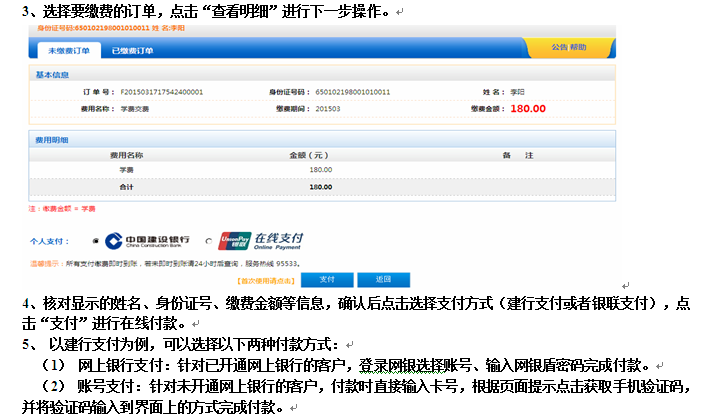The height and width of the screenshot is (420, 710).
Task: Switch to the 已缴费订单 tab
Action: click(133, 49)
